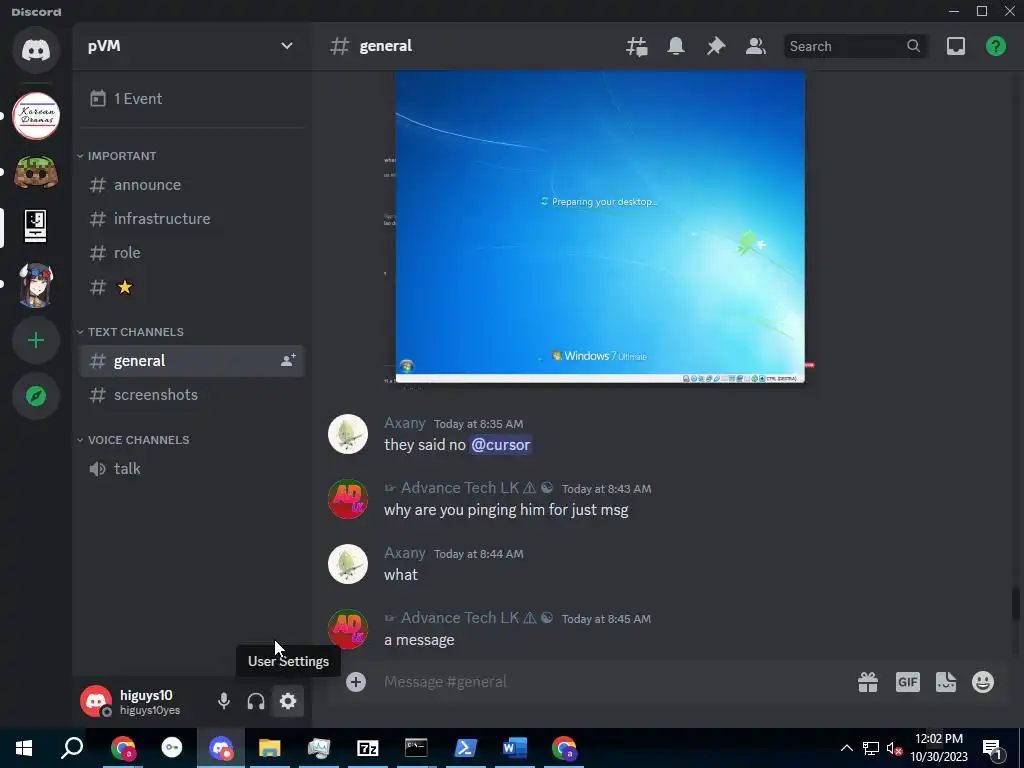The width and height of the screenshot is (1024, 768).
Task: Open Advance Tech LK avatar at 8:43 AM
Action: [x=347, y=499]
